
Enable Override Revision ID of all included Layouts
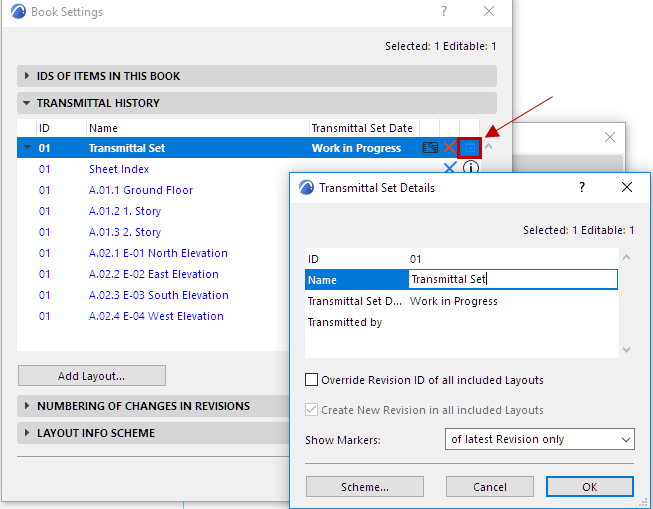[312, 380]
